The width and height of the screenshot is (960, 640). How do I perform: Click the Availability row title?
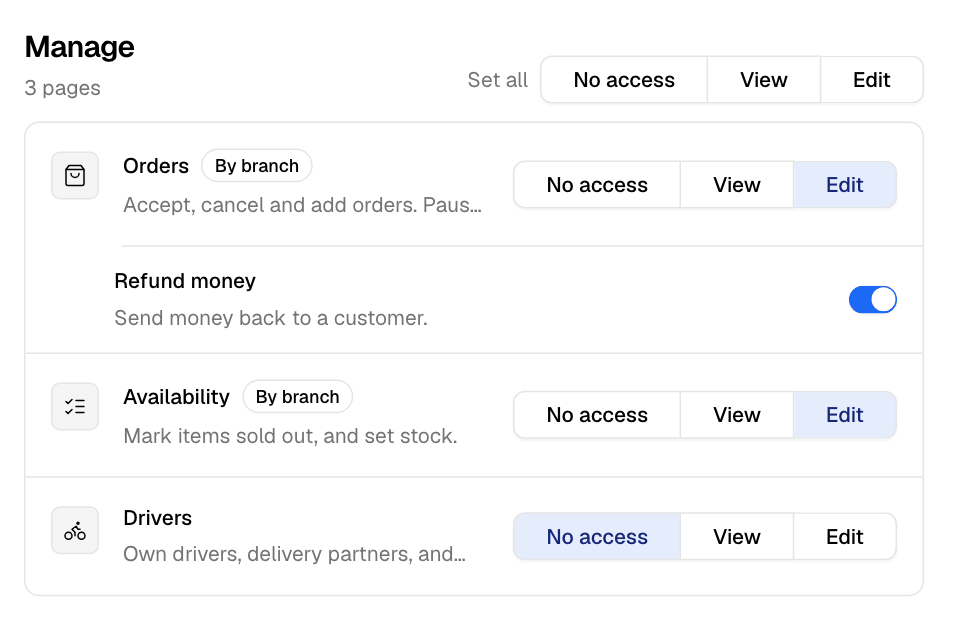[176, 397]
